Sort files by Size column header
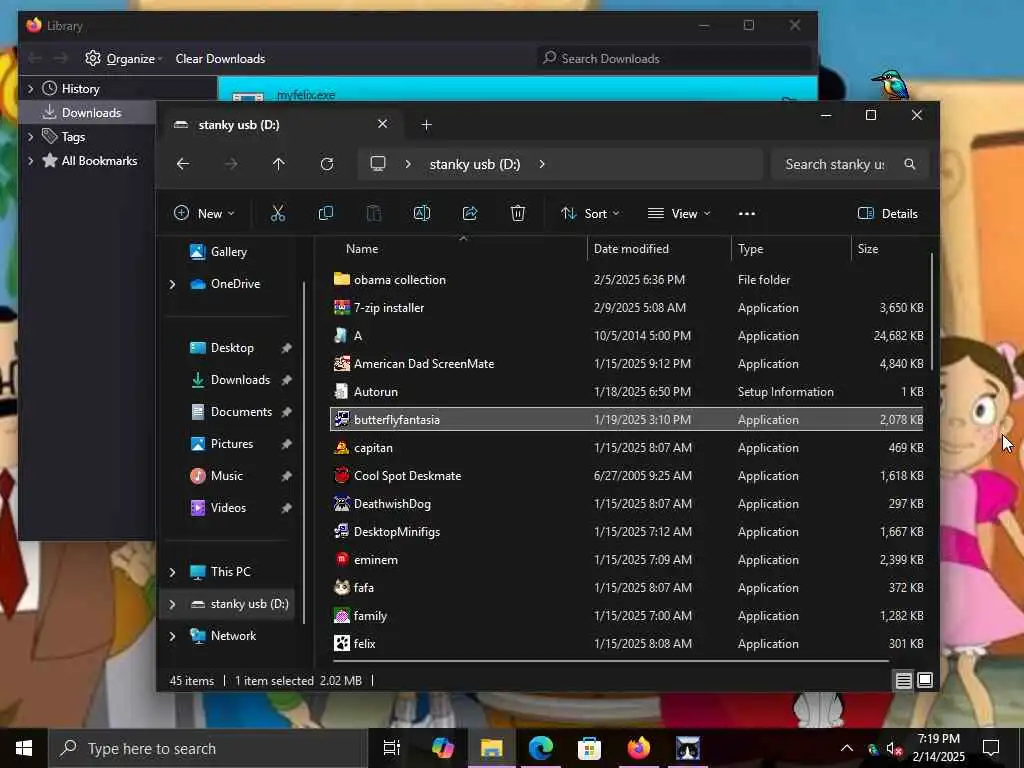The width and height of the screenshot is (1024, 768). [868, 249]
